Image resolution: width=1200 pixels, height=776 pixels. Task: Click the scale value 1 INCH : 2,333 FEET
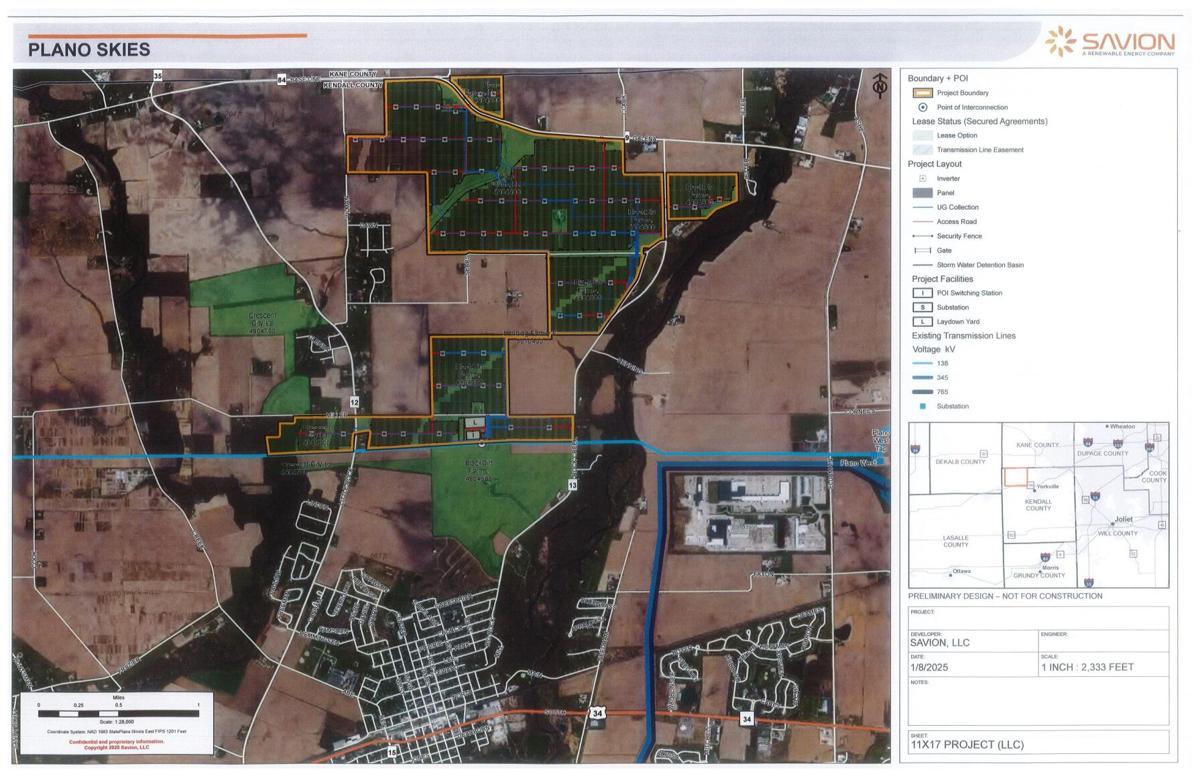click(1087, 667)
